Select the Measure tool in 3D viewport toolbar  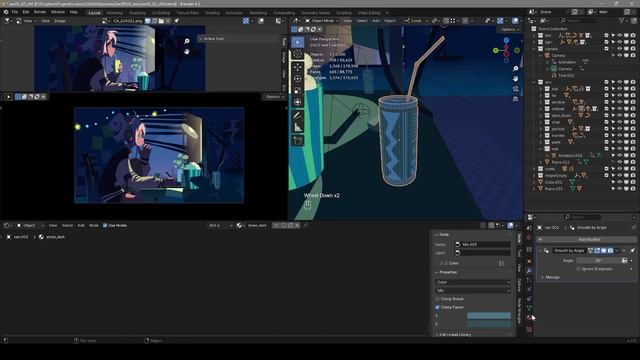(x=298, y=128)
